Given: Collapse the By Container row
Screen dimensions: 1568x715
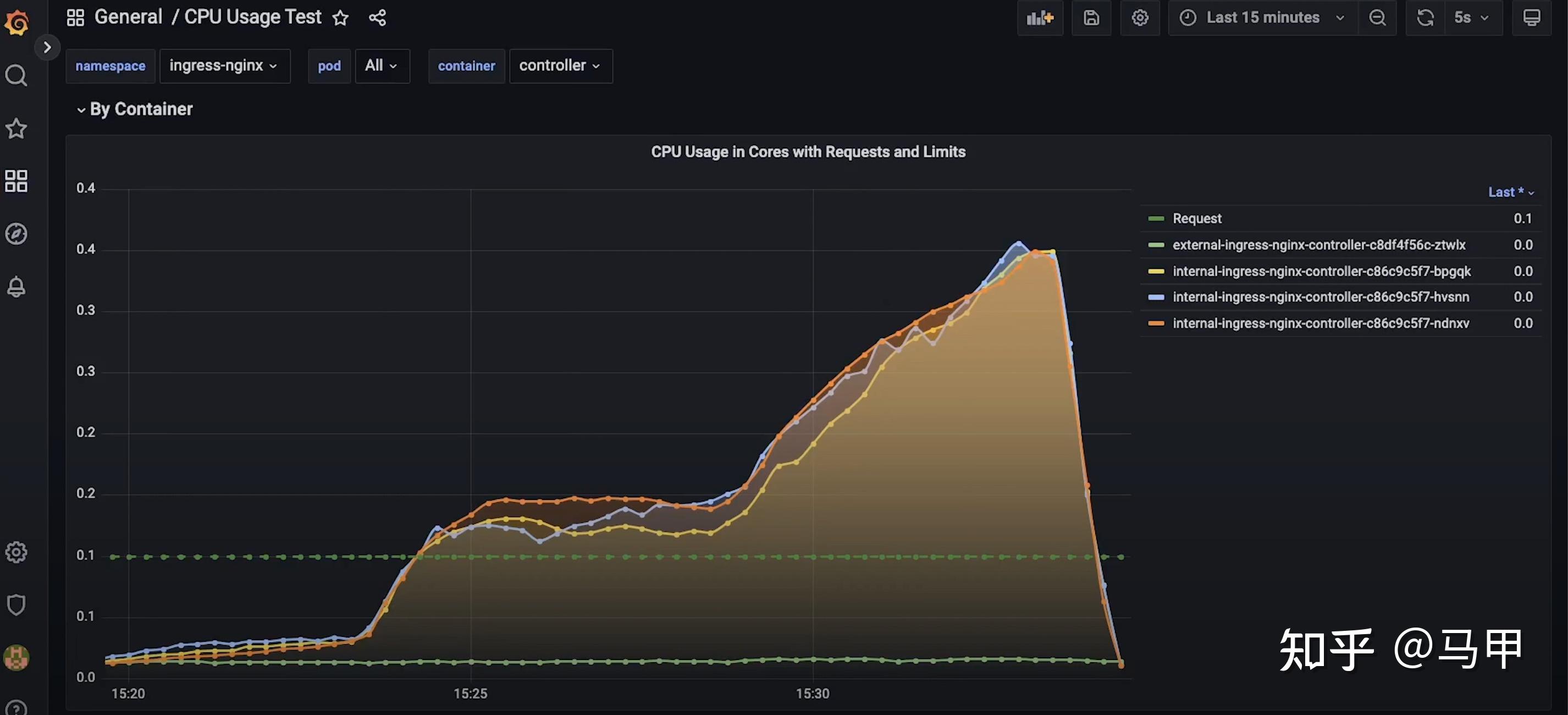Looking at the screenshot, I should [135, 109].
